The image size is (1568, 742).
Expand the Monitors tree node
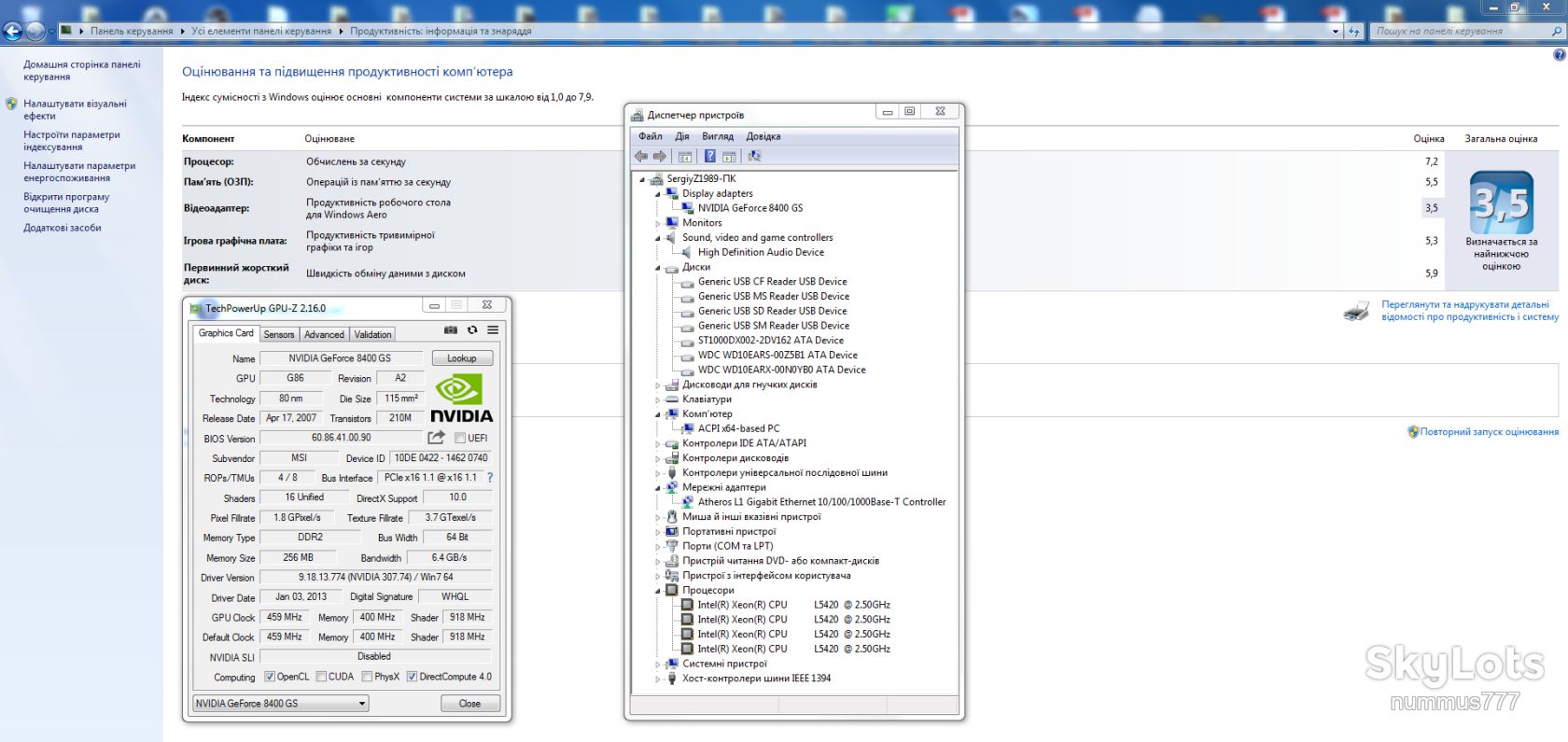coord(658,223)
